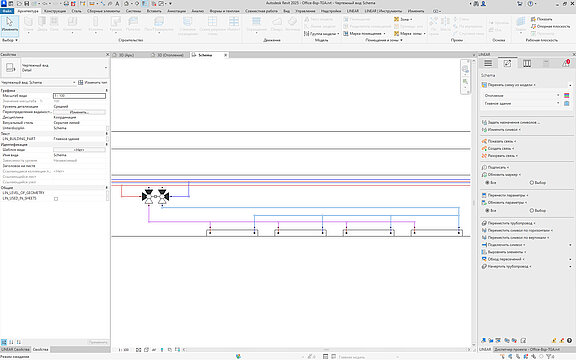The width and height of the screenshot is (576, 360).
Task: Click the Шаблон вида <Нет> button
Action: pyautogui.click(x=79, y=150)
